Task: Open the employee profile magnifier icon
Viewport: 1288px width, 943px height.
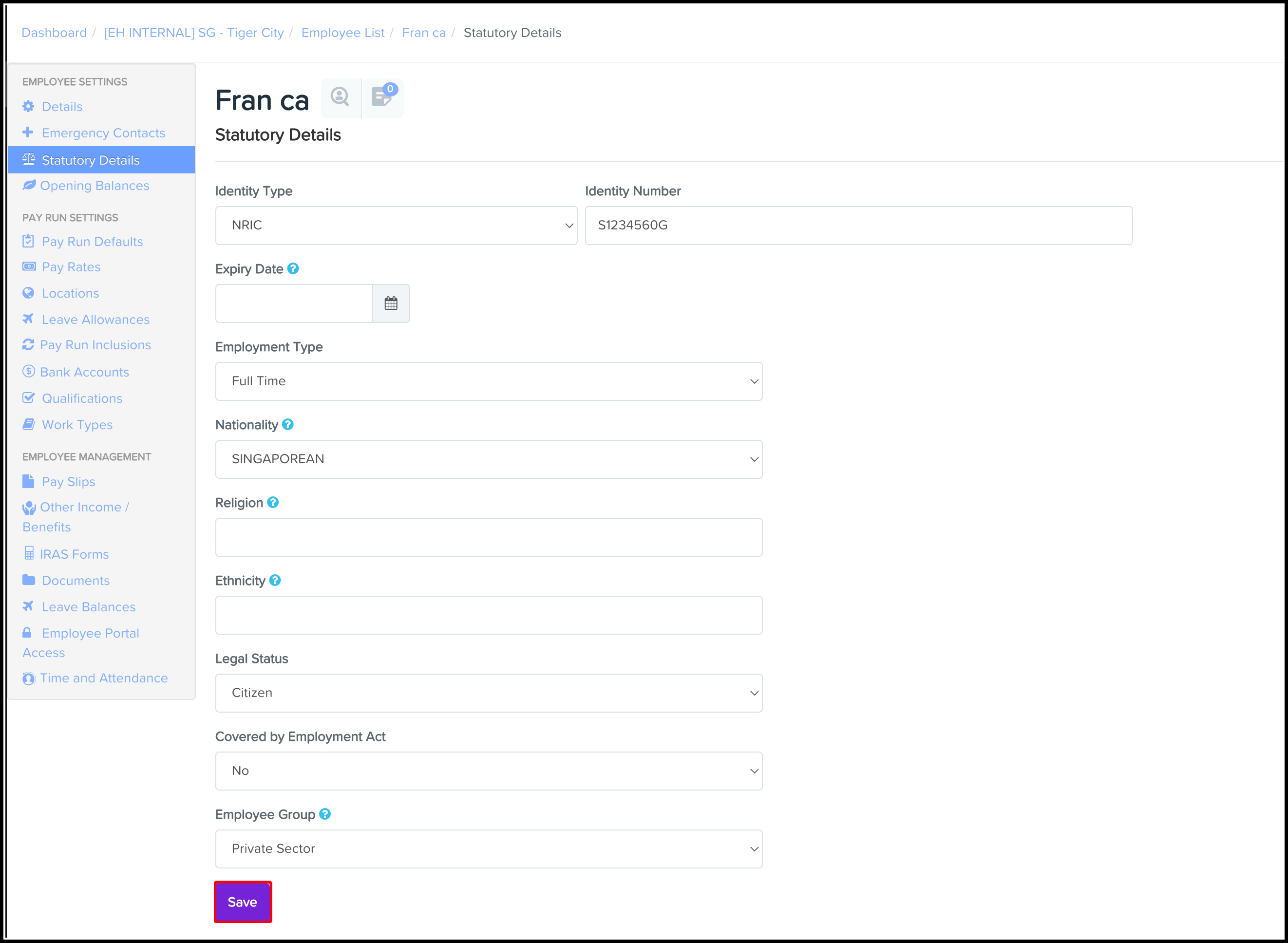Action: pos(341,97)
